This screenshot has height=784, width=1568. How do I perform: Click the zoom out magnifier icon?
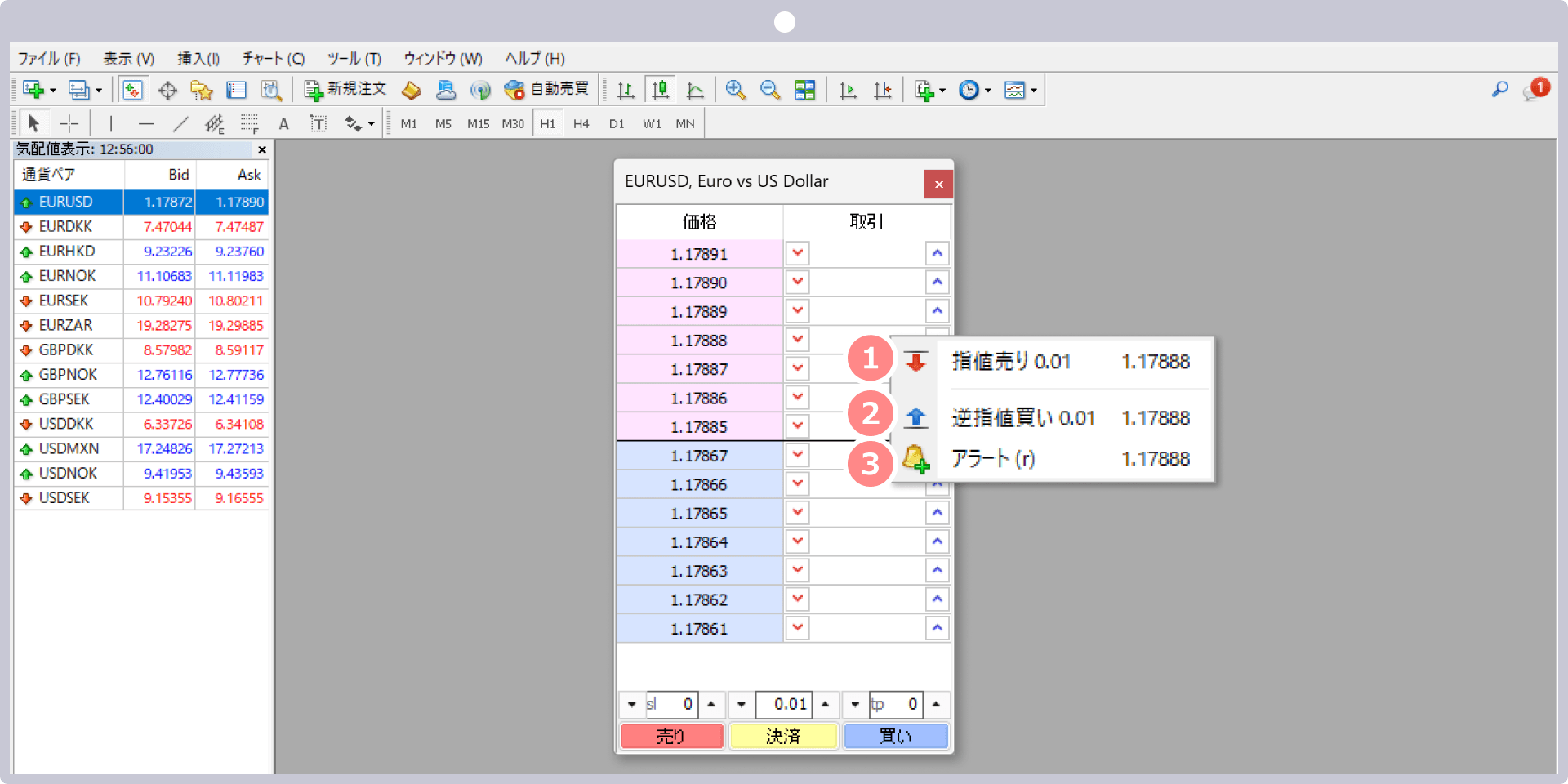[x=769, y=90]
